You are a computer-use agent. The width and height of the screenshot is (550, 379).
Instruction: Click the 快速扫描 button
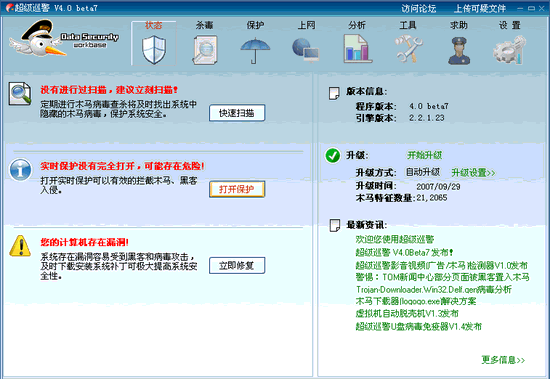pyautogui.click(x=237, y=113)
